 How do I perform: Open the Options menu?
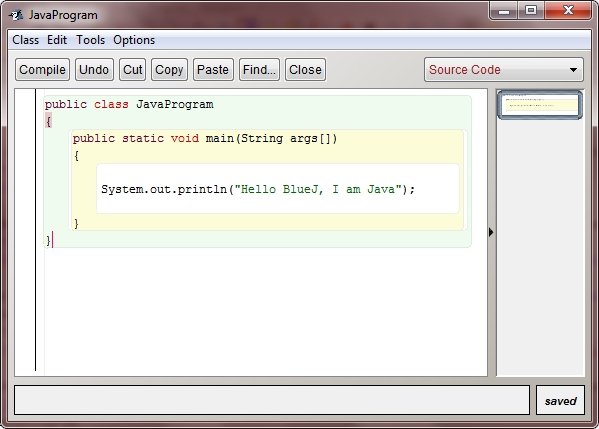point(134,40)
